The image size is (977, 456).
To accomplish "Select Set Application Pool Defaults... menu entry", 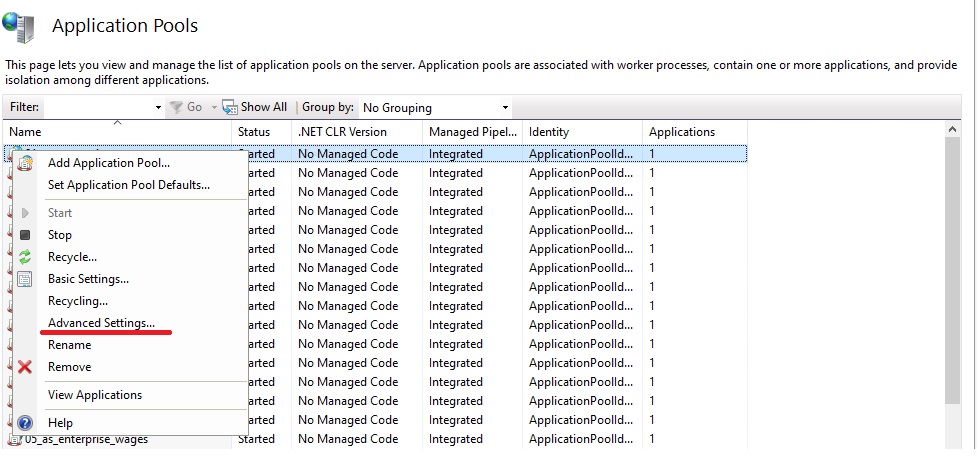I will tap(128, 185).
